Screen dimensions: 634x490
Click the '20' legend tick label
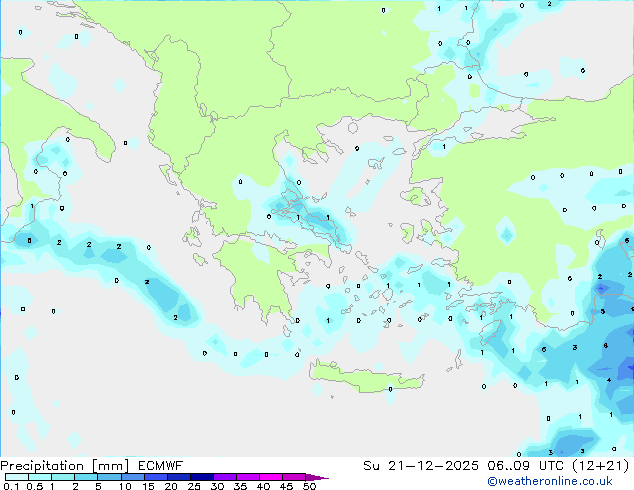171,486
